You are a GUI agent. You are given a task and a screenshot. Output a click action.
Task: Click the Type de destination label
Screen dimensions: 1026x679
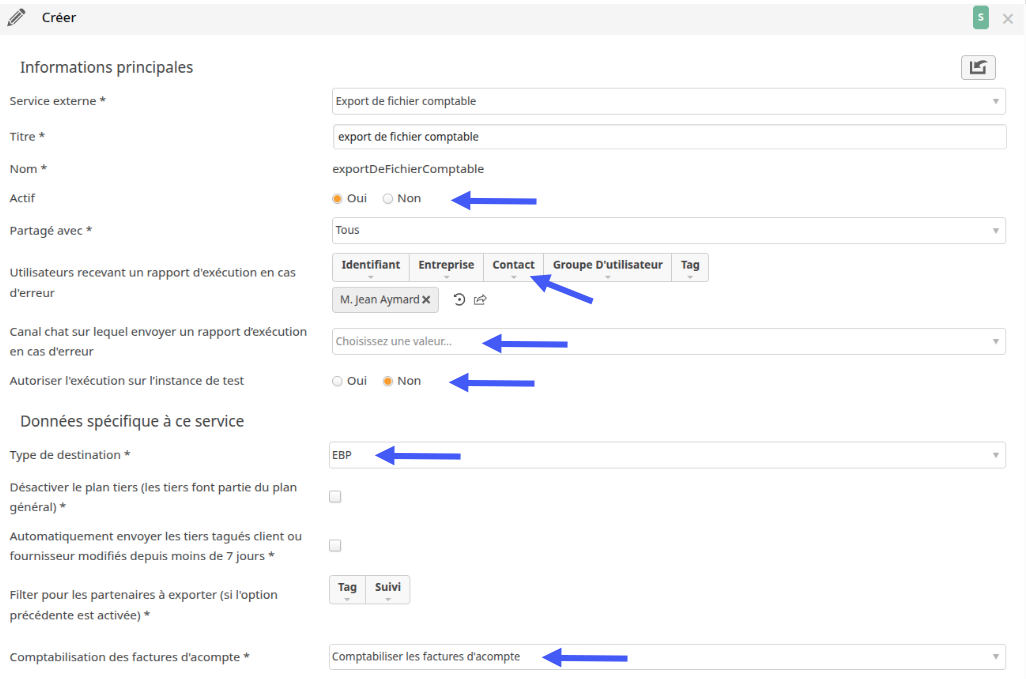(70, 455)
